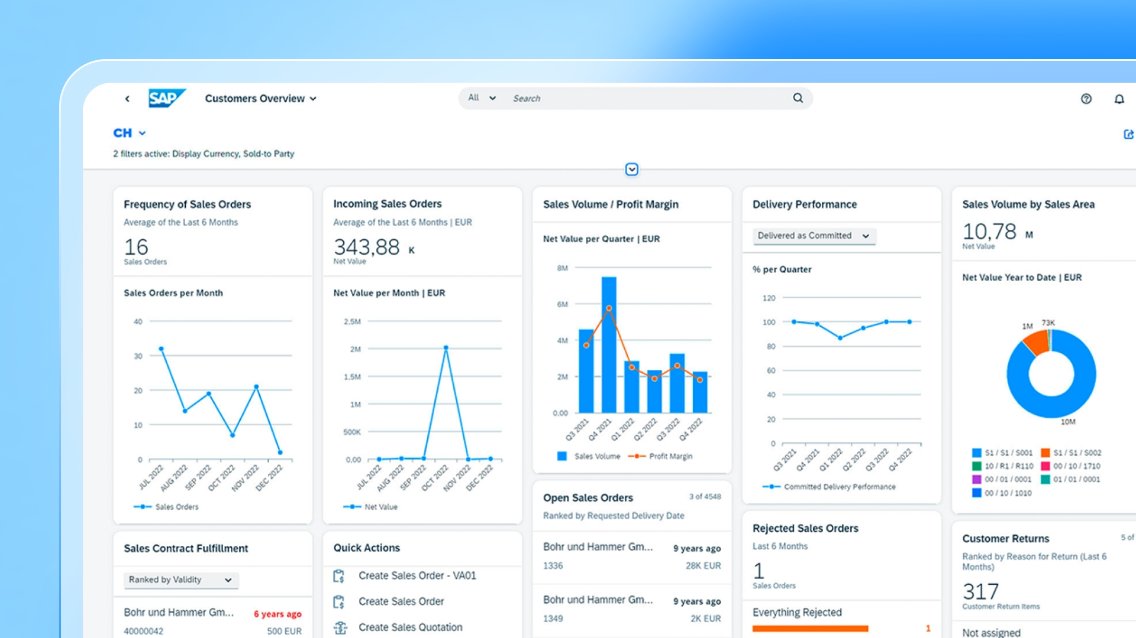The image size is (1136, 638).
Task: Click the S1 / S1 / S002 legend swatch
Action: tap(1045, 453)
